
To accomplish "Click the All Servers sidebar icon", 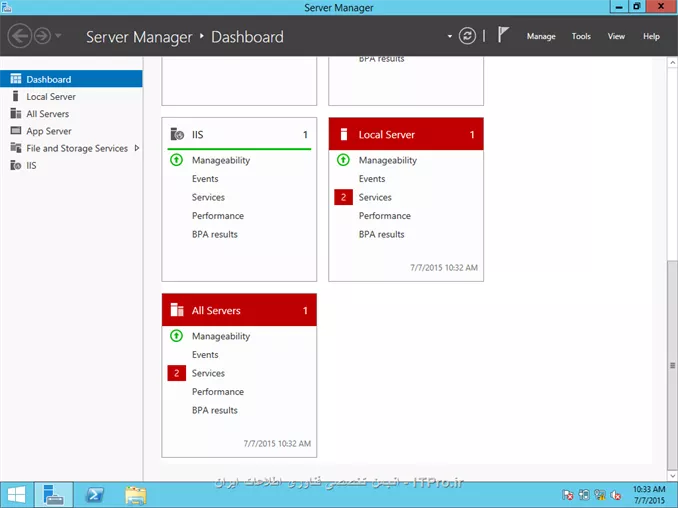I will click(16, 113).
